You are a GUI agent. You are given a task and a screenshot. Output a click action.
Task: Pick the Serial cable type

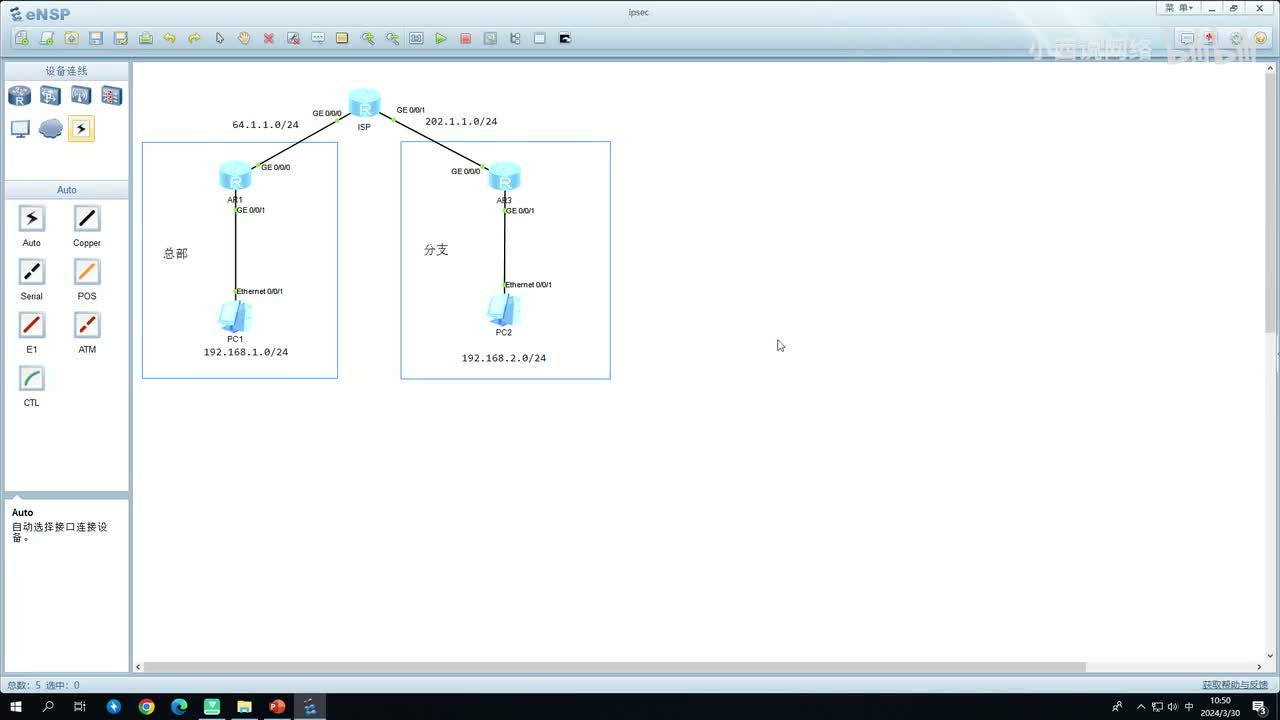pyautogui.click(x=32, y=272)
